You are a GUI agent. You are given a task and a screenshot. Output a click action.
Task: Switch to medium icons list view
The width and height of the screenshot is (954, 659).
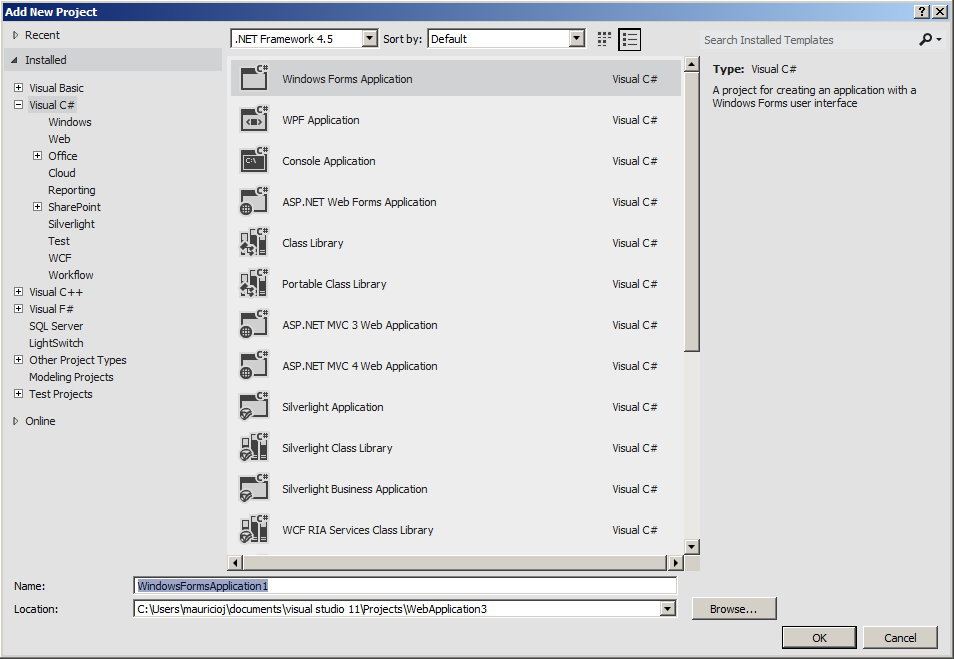click(629, 40)
